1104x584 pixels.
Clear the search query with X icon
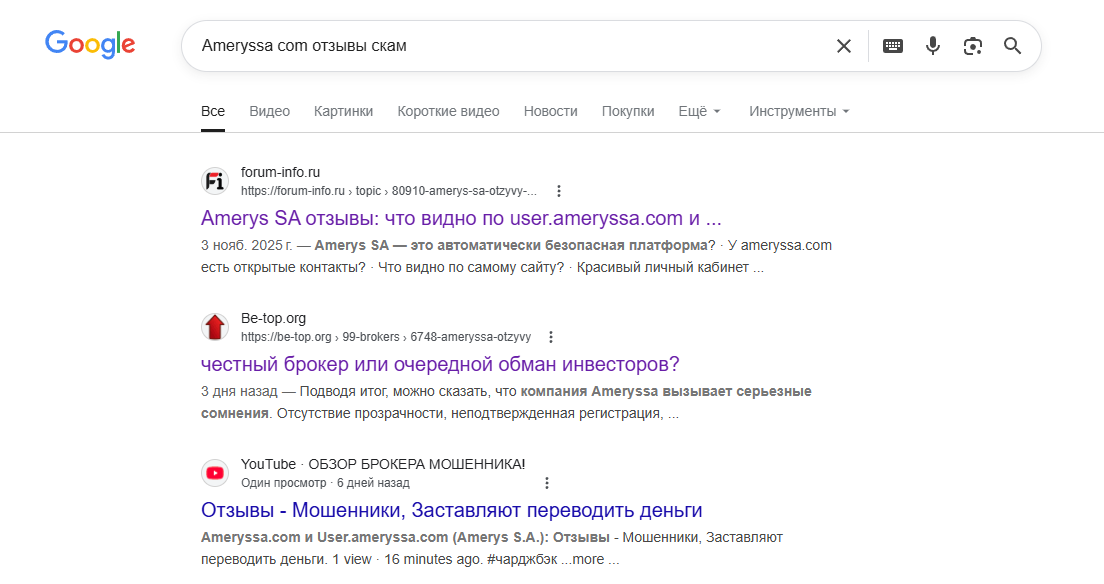tap(844, 46)
